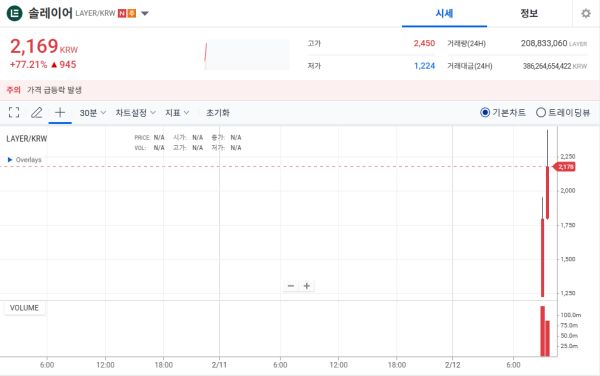The width and height of the screenshot is (600, 376).
Task: Open the 지표 indicators dropdown
Action: tap(177, 113)
